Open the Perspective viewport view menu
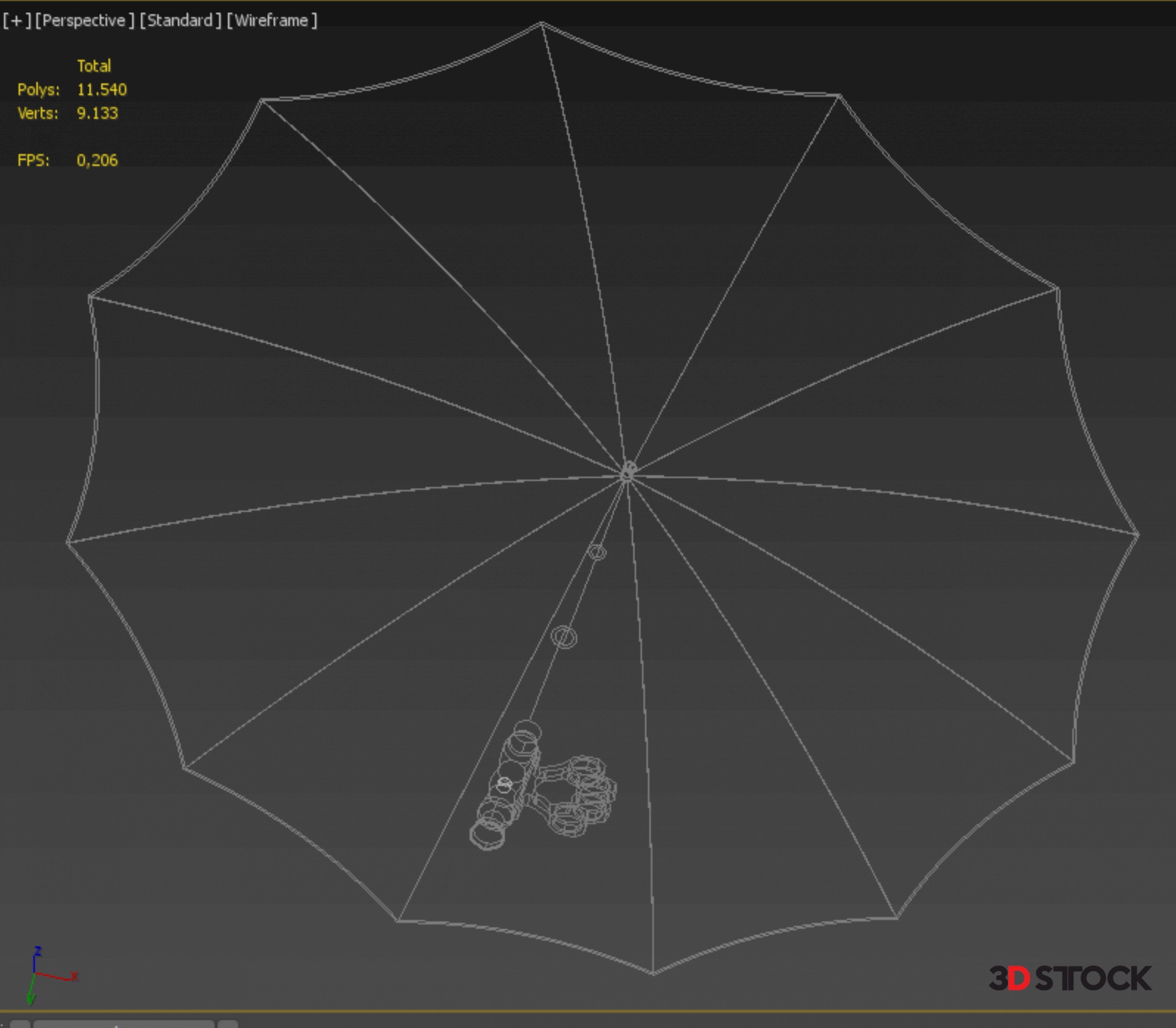Viewport: 1176px width, 1028px height. 84,21
